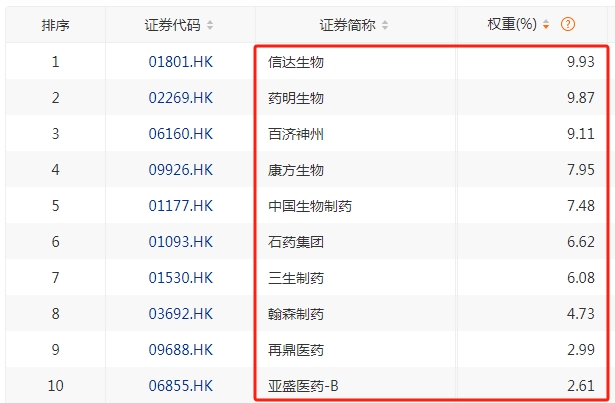Click the weight value 7.48
This screenshot has height=403, width=615.
coord(580,206)
